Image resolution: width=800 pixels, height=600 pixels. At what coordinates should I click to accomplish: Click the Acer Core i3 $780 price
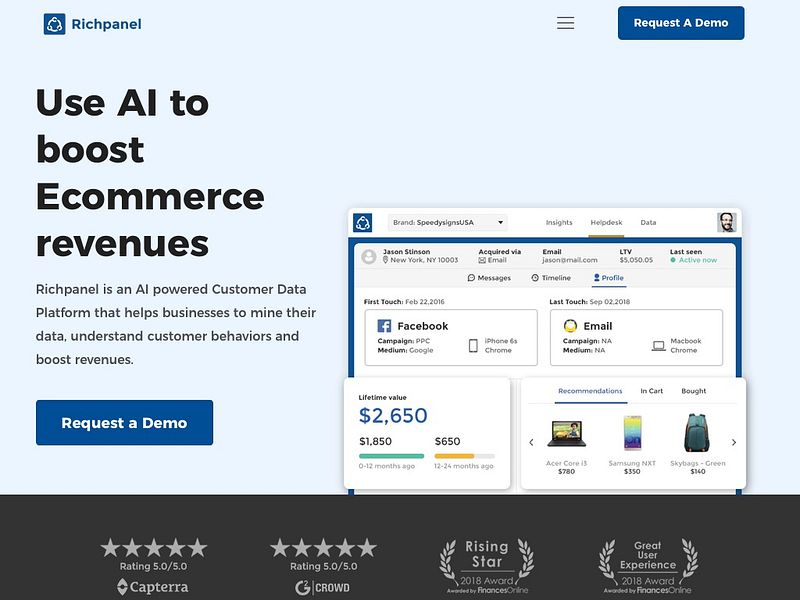click(x=566, y=472)
